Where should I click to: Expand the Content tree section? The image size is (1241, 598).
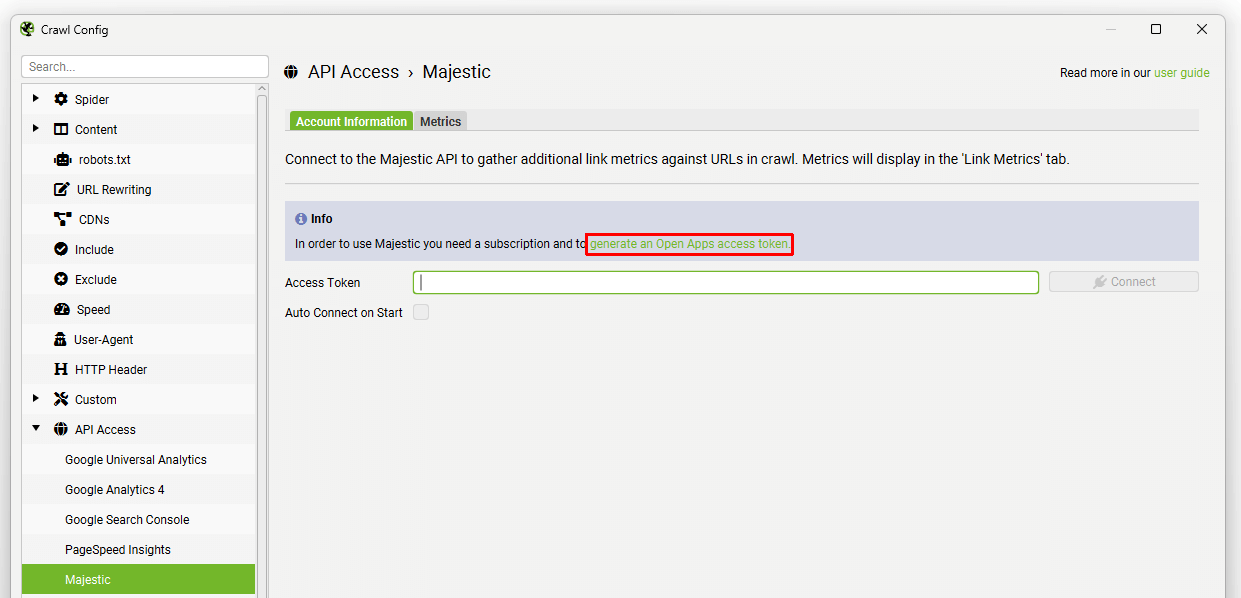coord(36,129)
